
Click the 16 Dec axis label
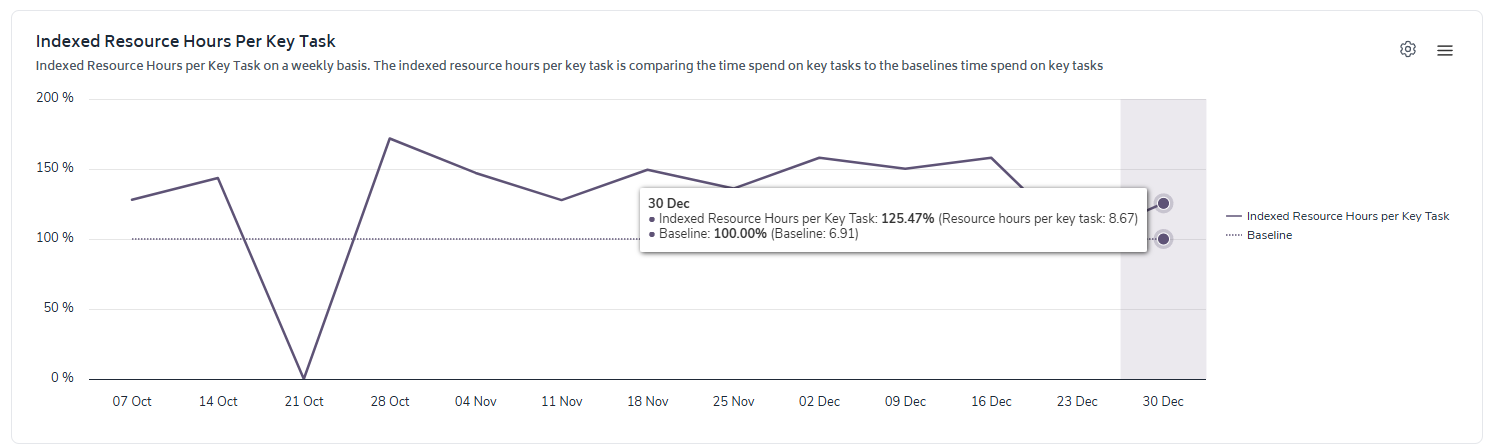(991, 401)
